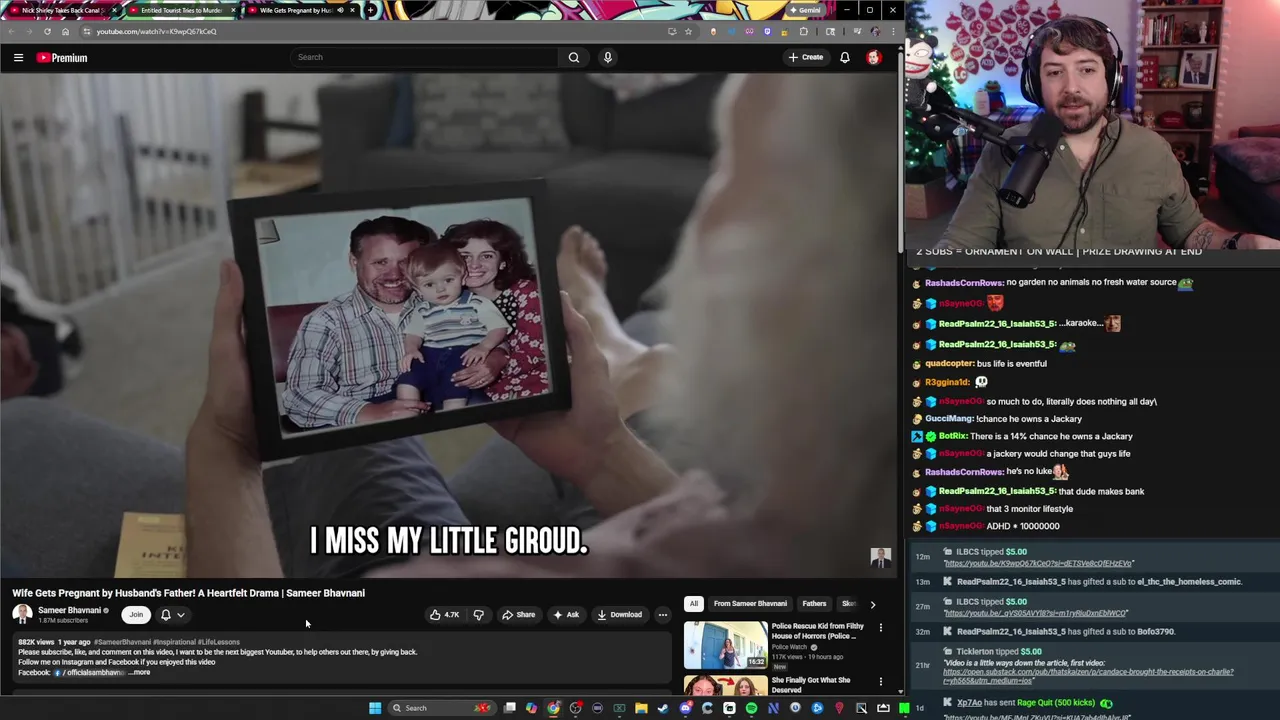Viewport: 1280px width, 720px height.
Task: Dislike the video with thumbs down
Action: click(478, 615)
